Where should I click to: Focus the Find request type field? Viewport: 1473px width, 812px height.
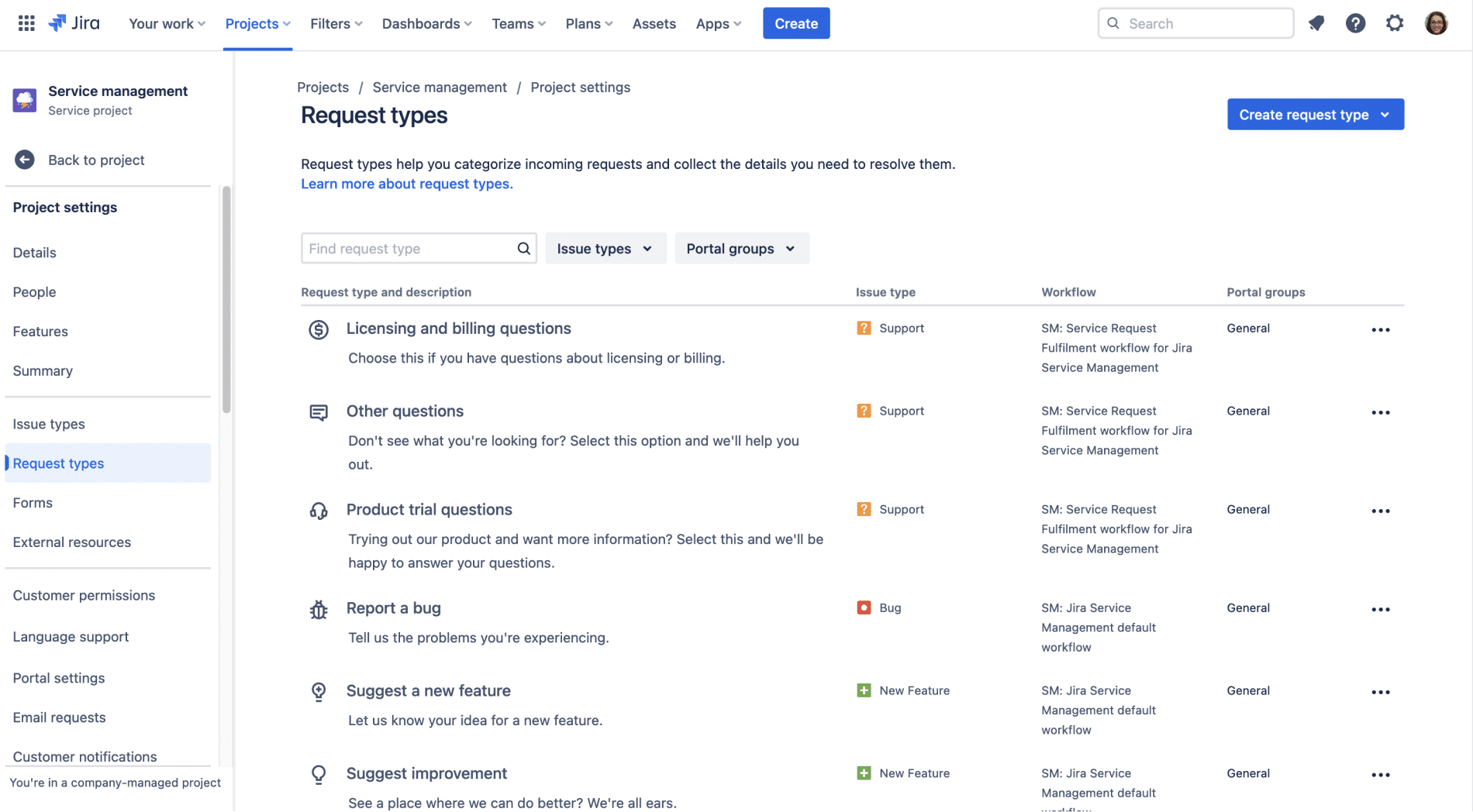(419, 249)
